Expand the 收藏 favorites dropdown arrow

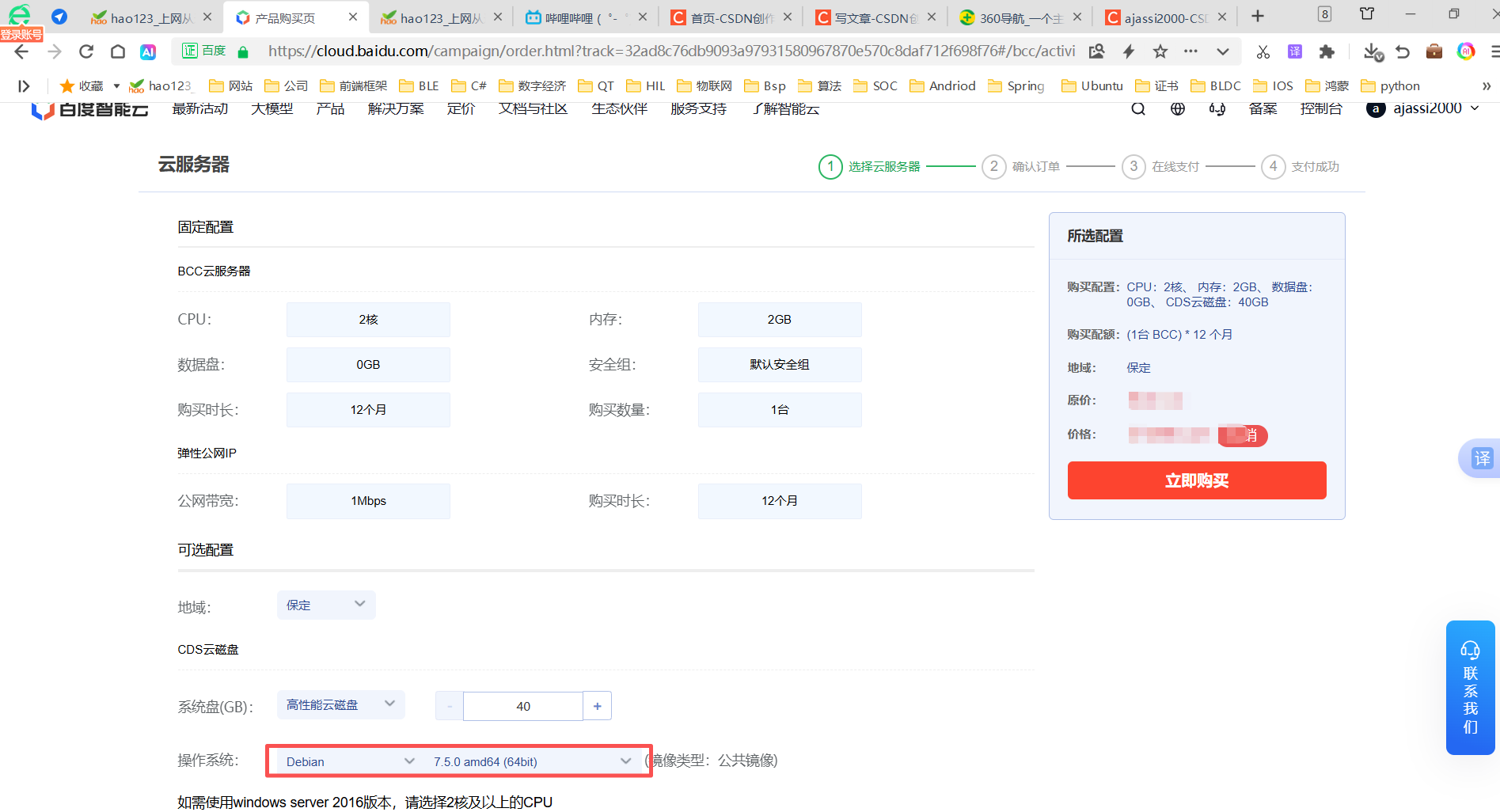click(116, 85)
